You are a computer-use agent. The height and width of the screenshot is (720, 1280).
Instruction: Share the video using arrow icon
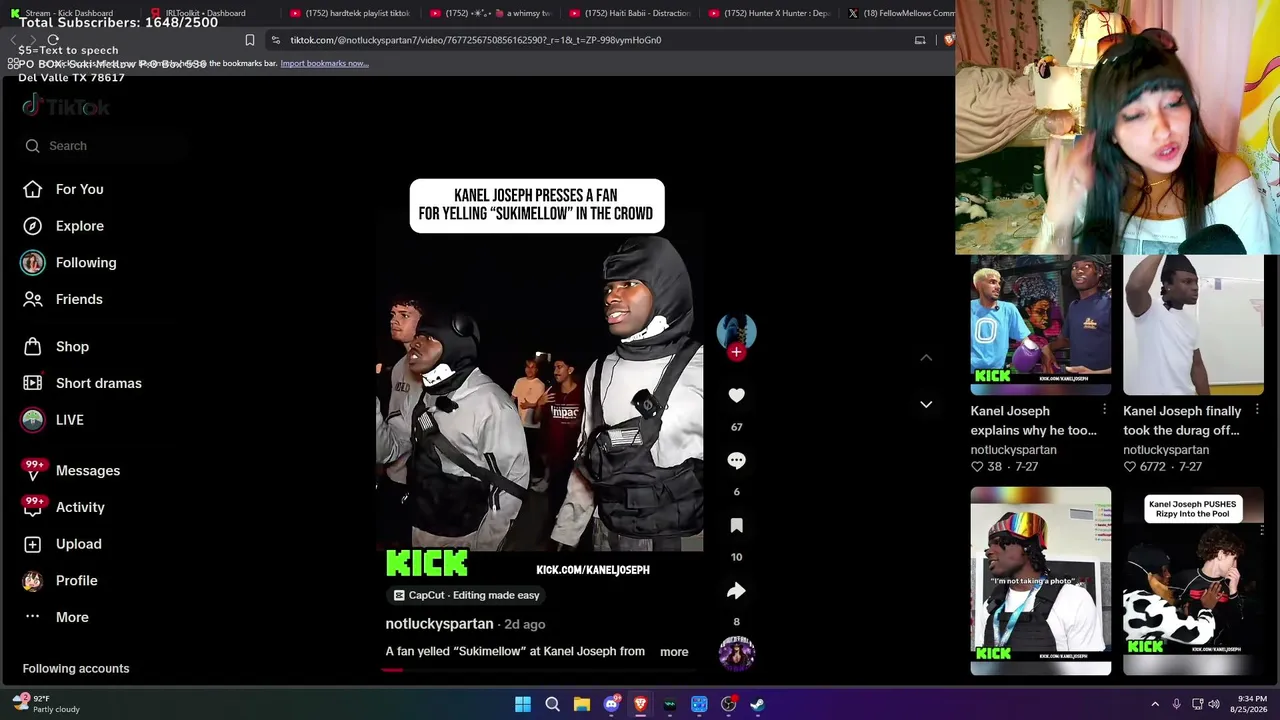click(x=736, y=591)
